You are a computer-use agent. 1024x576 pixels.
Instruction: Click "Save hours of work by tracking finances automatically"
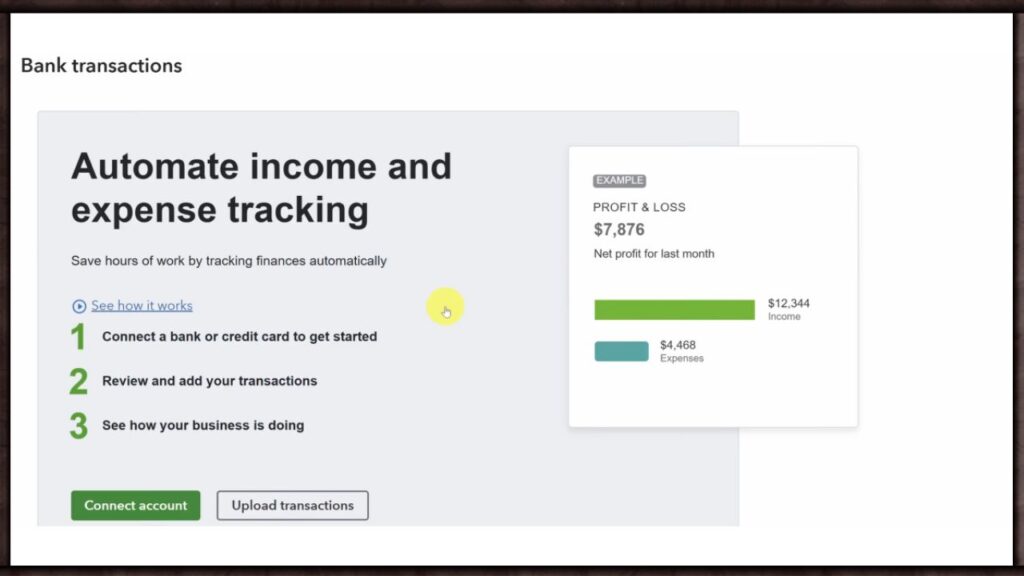tap(229, 261)
